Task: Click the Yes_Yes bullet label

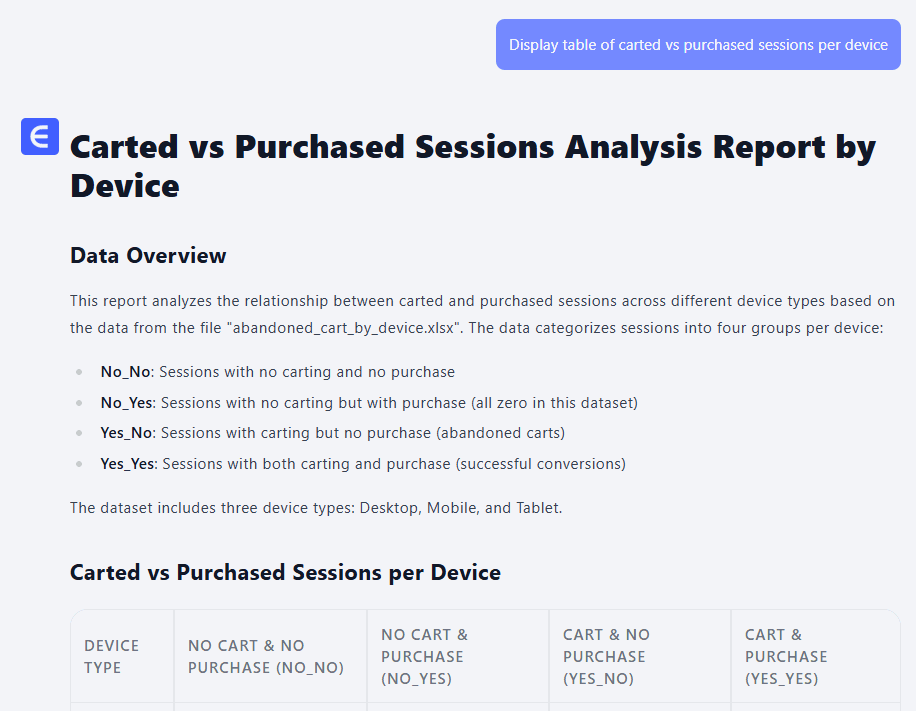Action: pyautogui.click(x=128, y=464)
